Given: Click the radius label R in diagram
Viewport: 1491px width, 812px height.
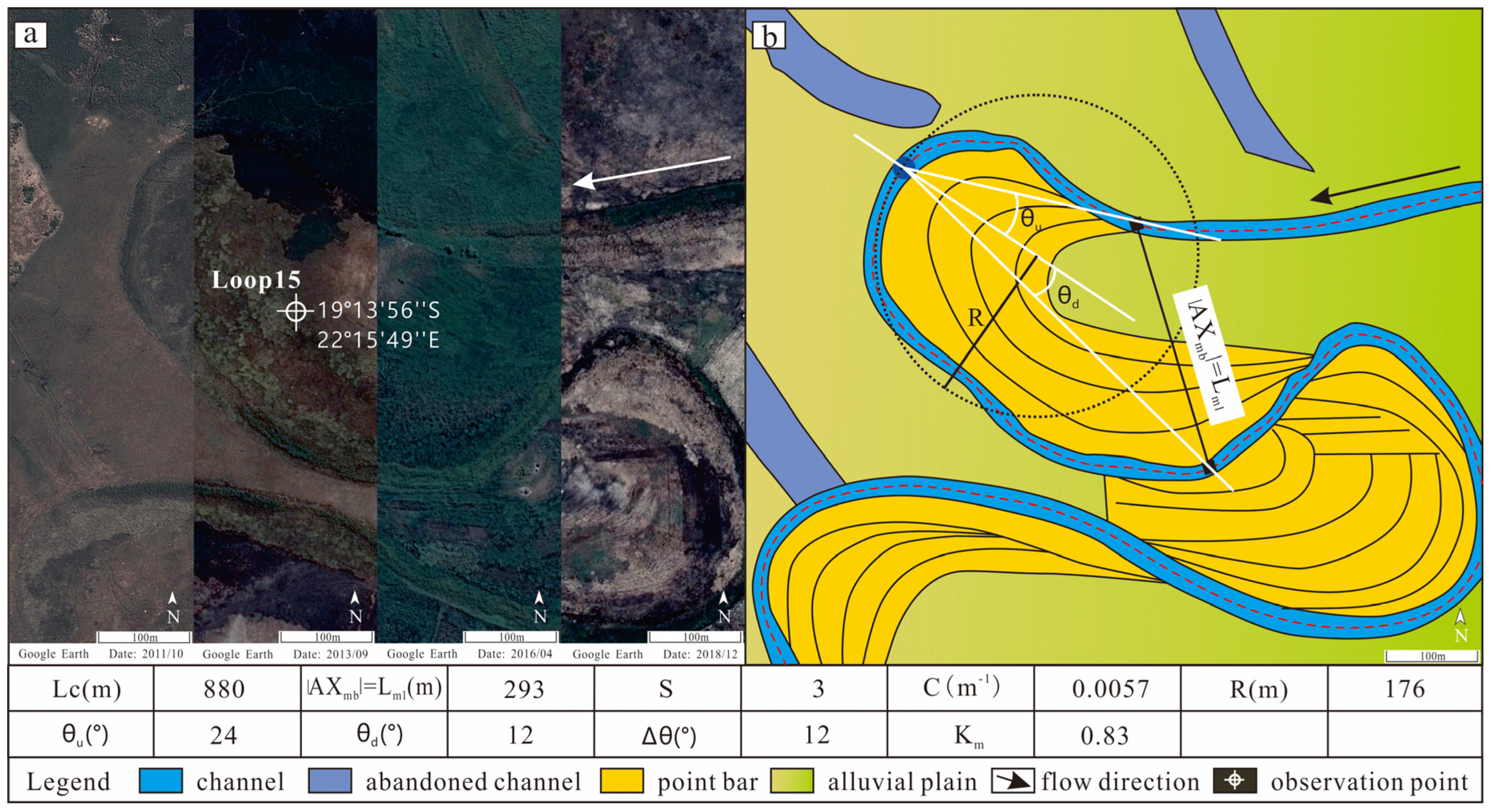Looking at the screenshot, I should click(976, 317).
